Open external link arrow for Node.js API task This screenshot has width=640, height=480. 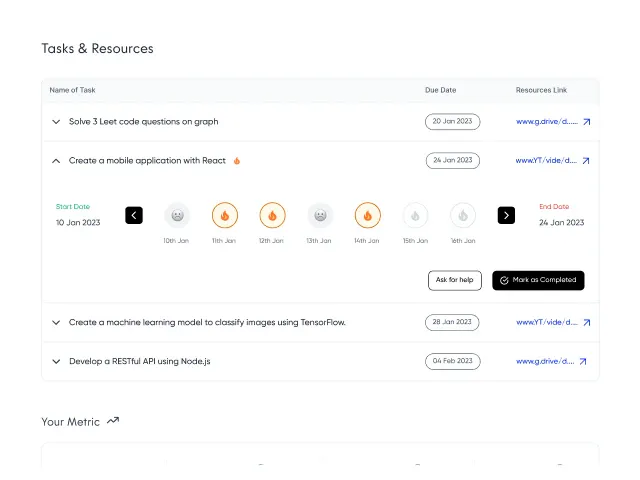pos(583,361)
